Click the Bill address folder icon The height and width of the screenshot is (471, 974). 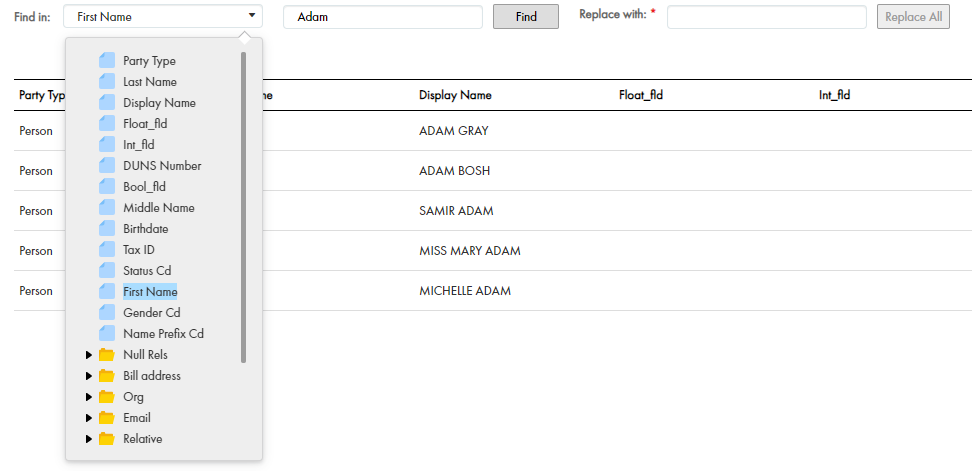click(x=107, y=376)
